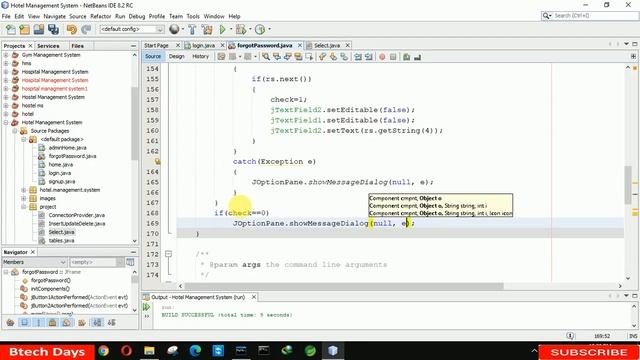This screenshot has width=640, height=360.
Task: Click the globe browser icon in toolbar
Action: [174, 29]
